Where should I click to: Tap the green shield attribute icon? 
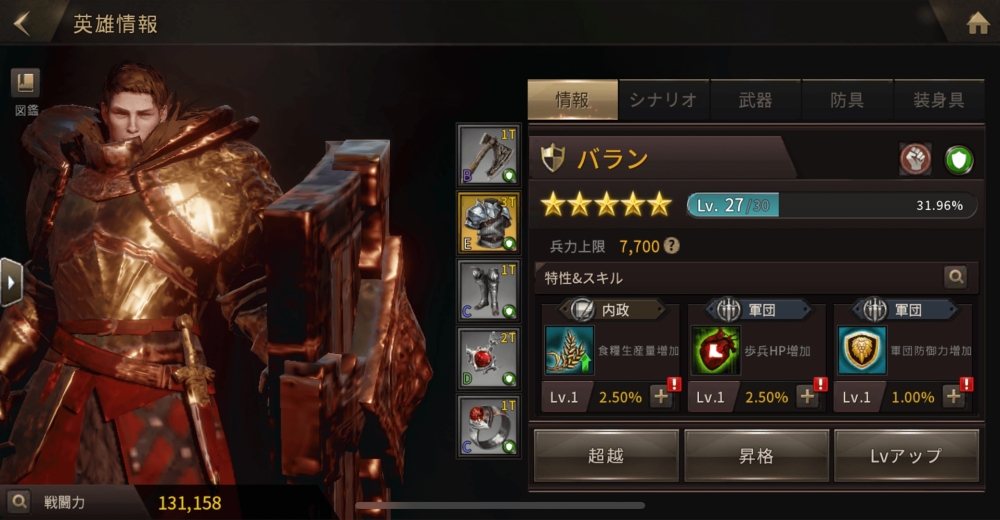[x=959, y=160]
